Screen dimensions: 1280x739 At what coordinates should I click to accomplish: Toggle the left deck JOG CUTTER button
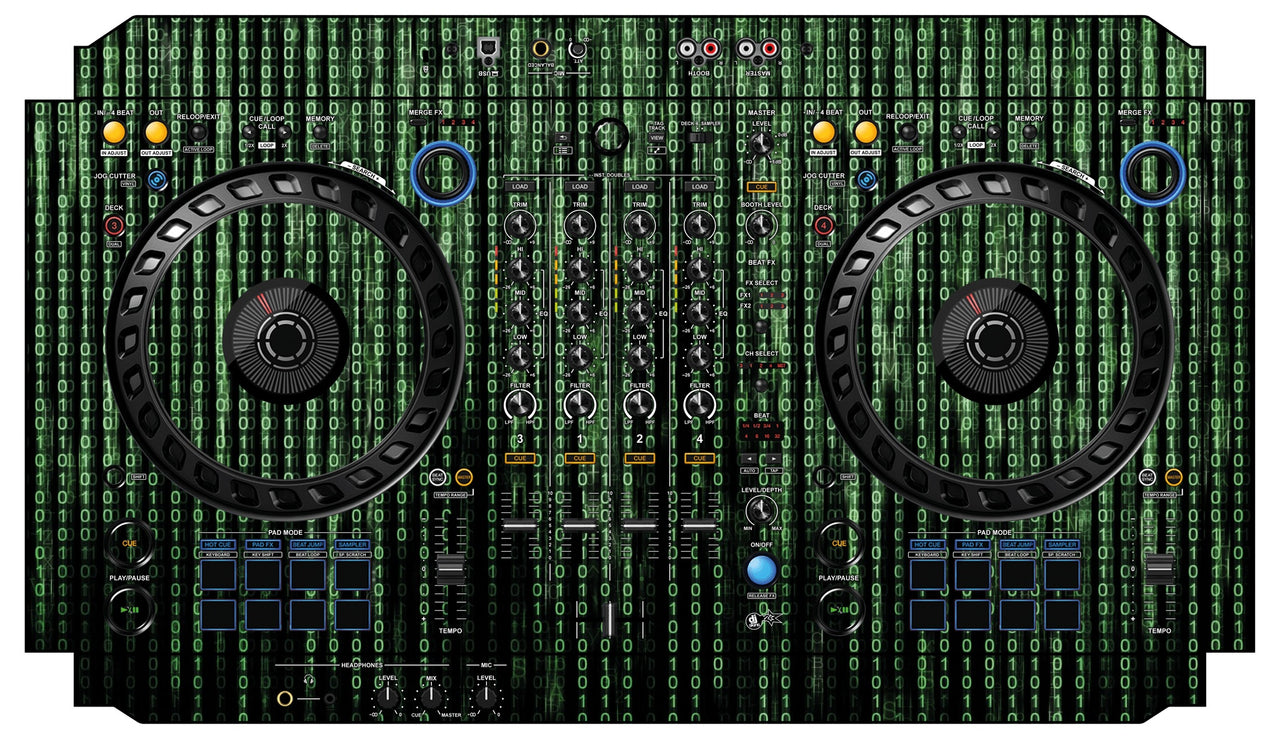pyautogui.click(x=157, y=179)
